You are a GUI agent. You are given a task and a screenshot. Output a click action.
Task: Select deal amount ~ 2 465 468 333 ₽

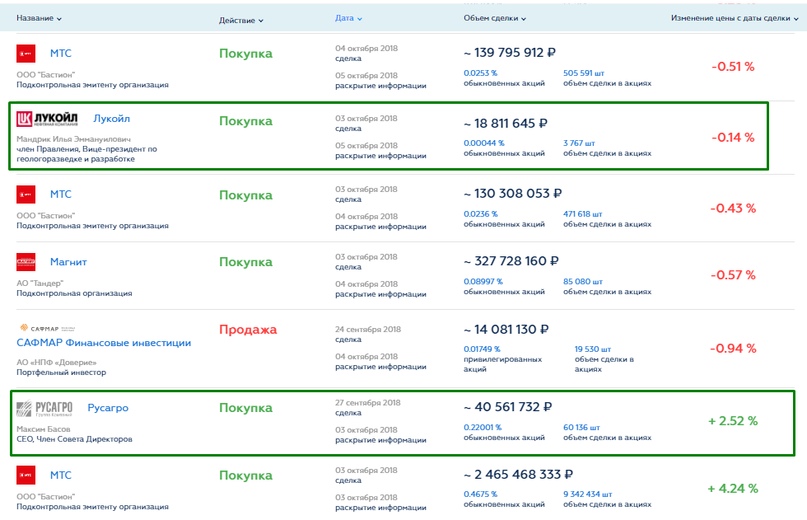[x=518, y=475]
